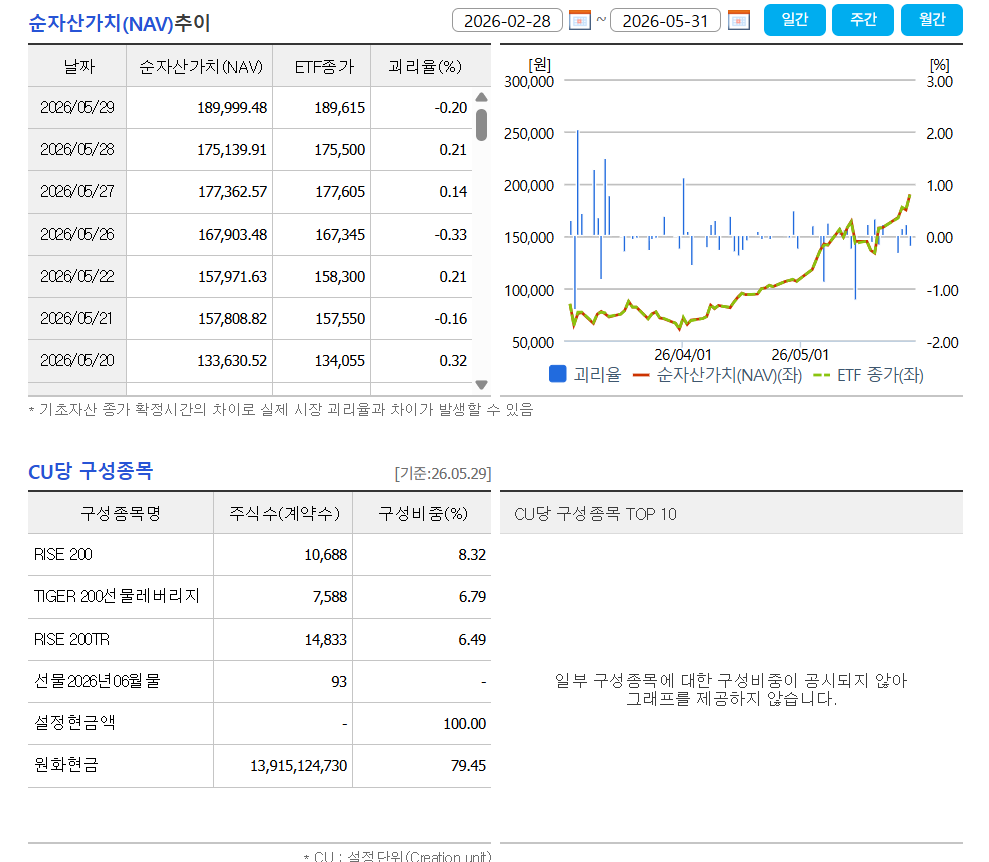Click share count 10,688
Screen dimensions: 989x862
pyautogui.click(x=325, y=555)
